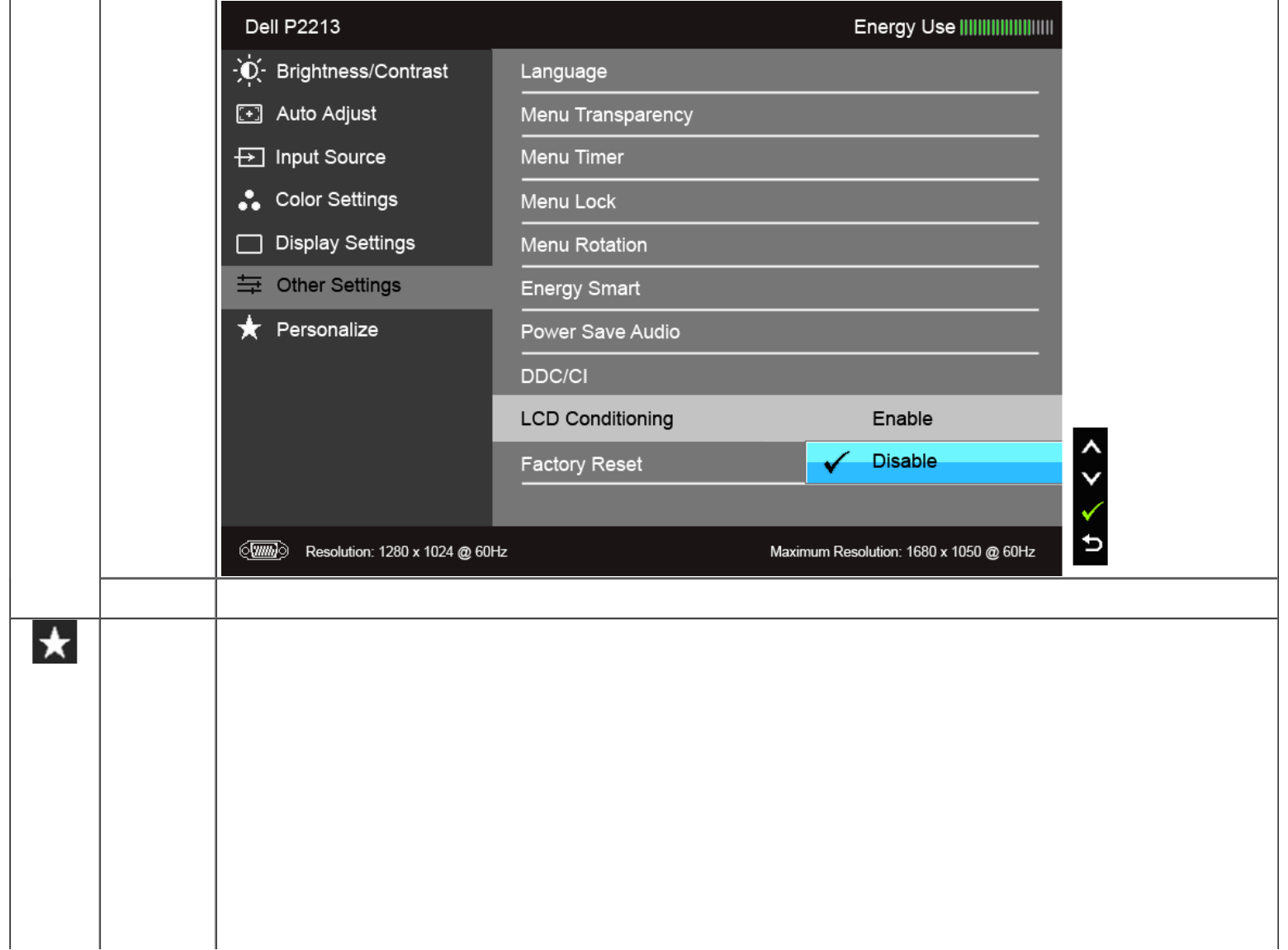Click the Input Source arrow icon
Image resolution: width=1288 pixels, height=950 pixels.
249,157
